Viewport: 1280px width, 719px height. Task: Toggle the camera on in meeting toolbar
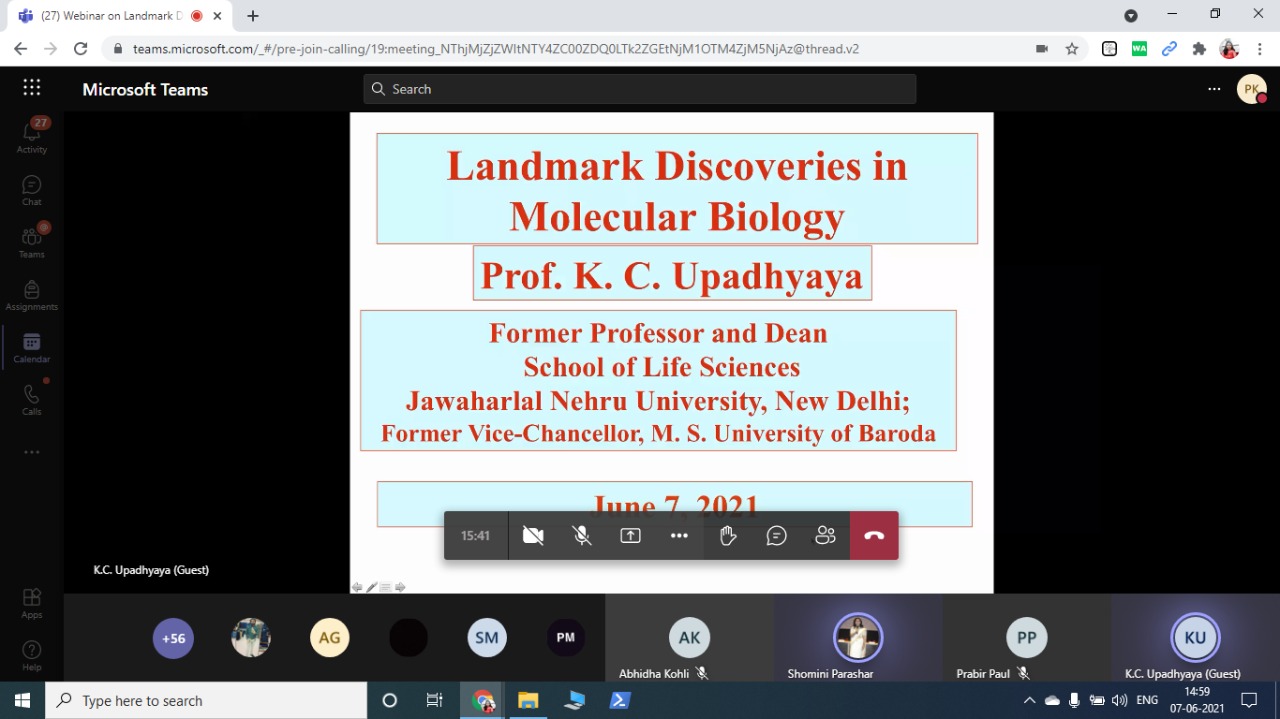point(533,536)
